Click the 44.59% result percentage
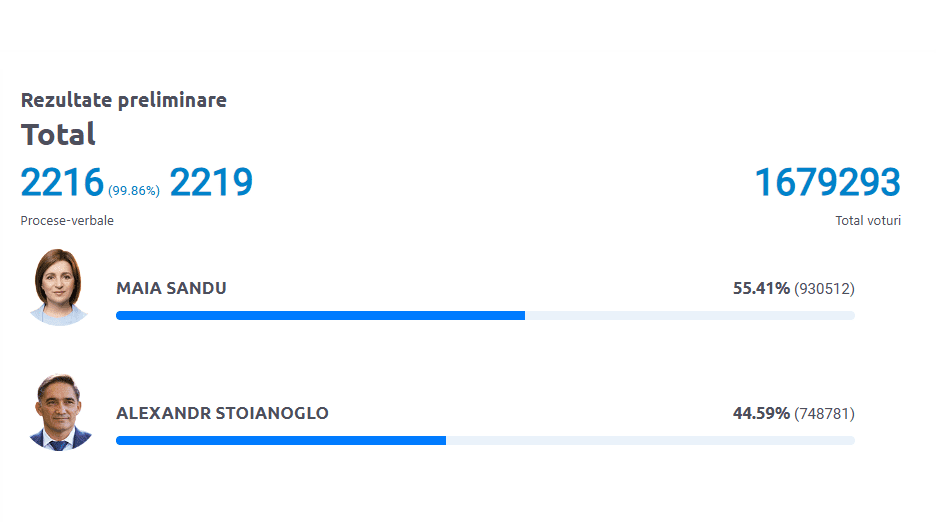The image size is (936, 522). pos(761,413)
